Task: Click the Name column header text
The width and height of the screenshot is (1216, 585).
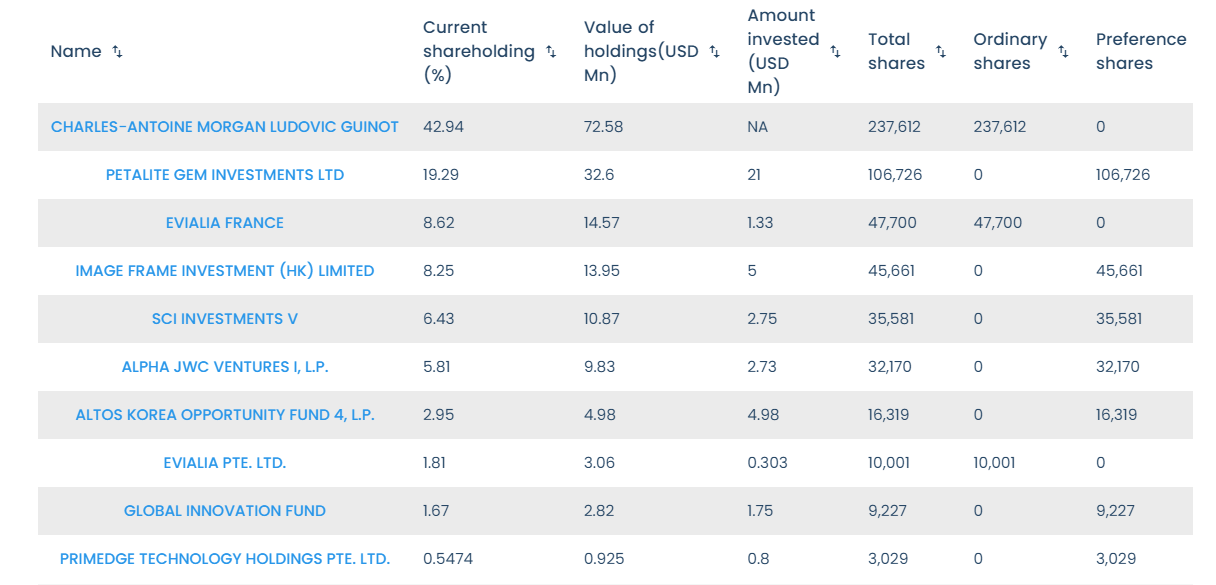Action: pyautogui.click(x=76, y=51)
